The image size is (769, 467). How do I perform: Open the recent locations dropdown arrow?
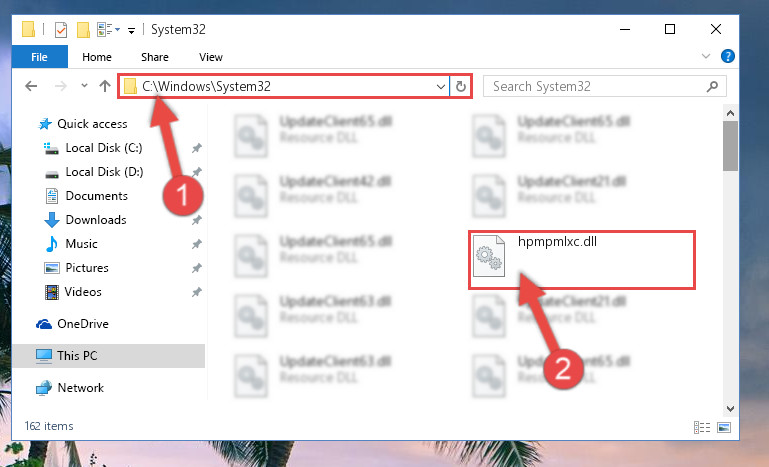(84, 86)
